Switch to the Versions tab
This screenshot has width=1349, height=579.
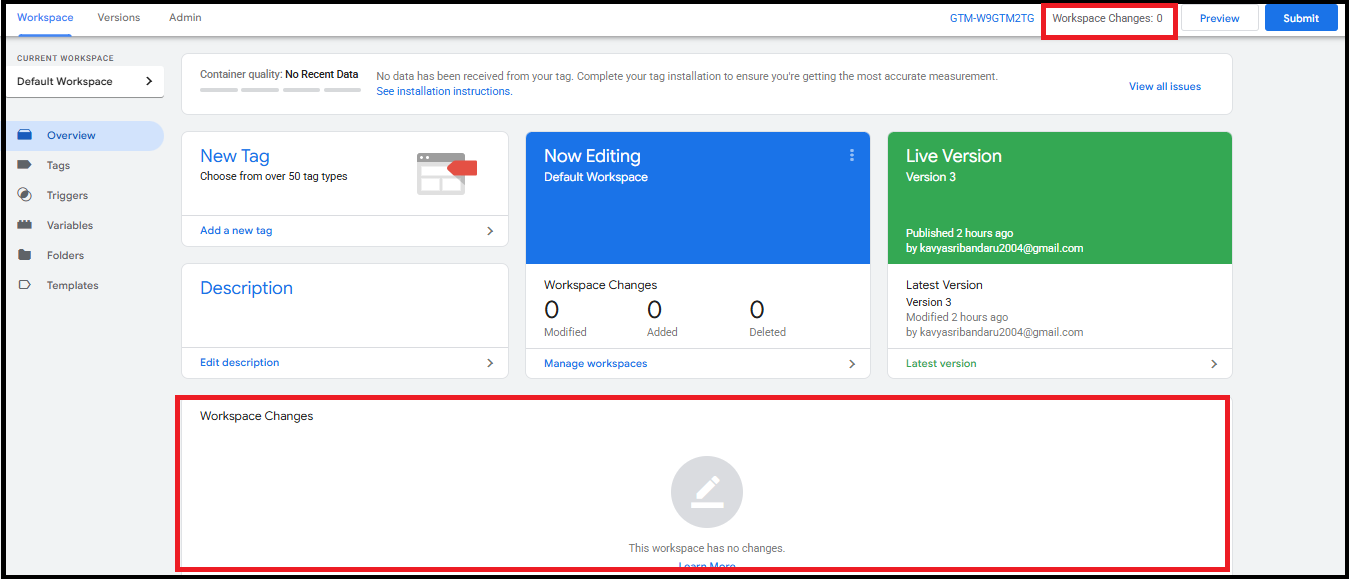(119, 18)
